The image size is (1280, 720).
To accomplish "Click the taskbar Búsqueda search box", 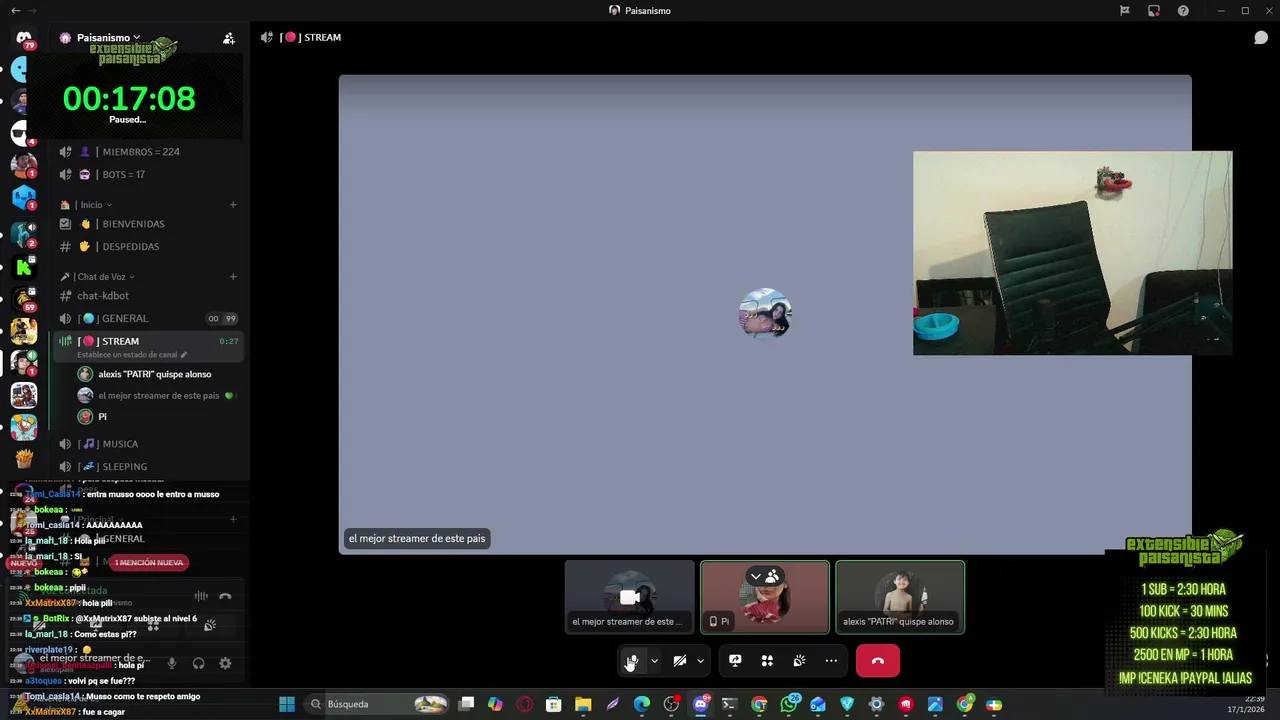I will click(377, 704).
